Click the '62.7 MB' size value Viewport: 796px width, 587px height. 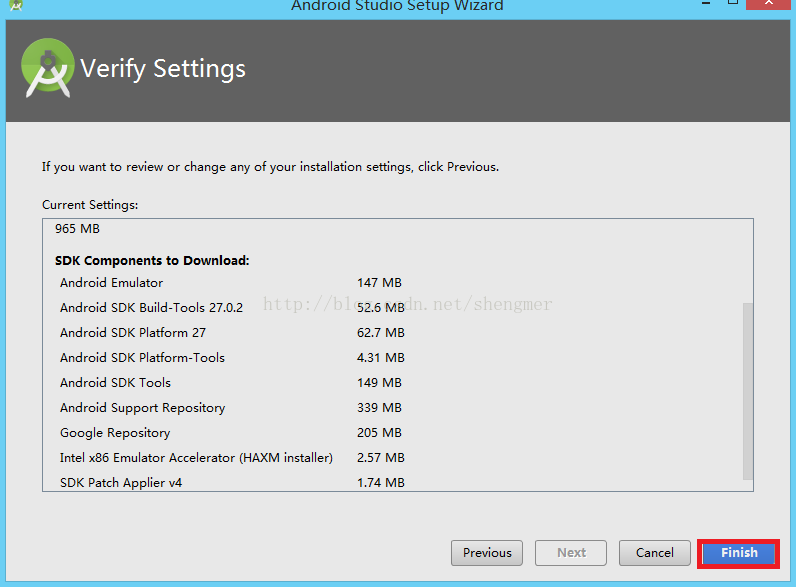381,333
